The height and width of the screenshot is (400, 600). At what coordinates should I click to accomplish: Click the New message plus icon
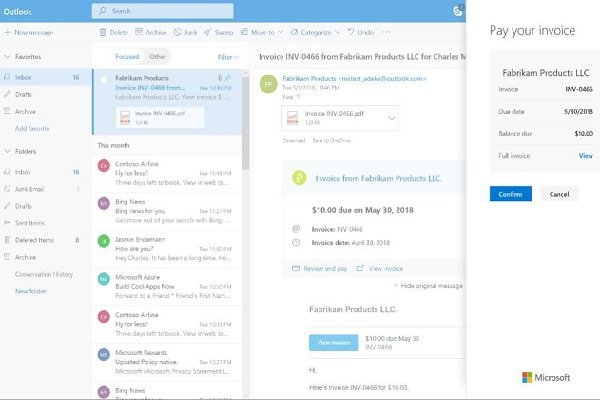point(9,33)
